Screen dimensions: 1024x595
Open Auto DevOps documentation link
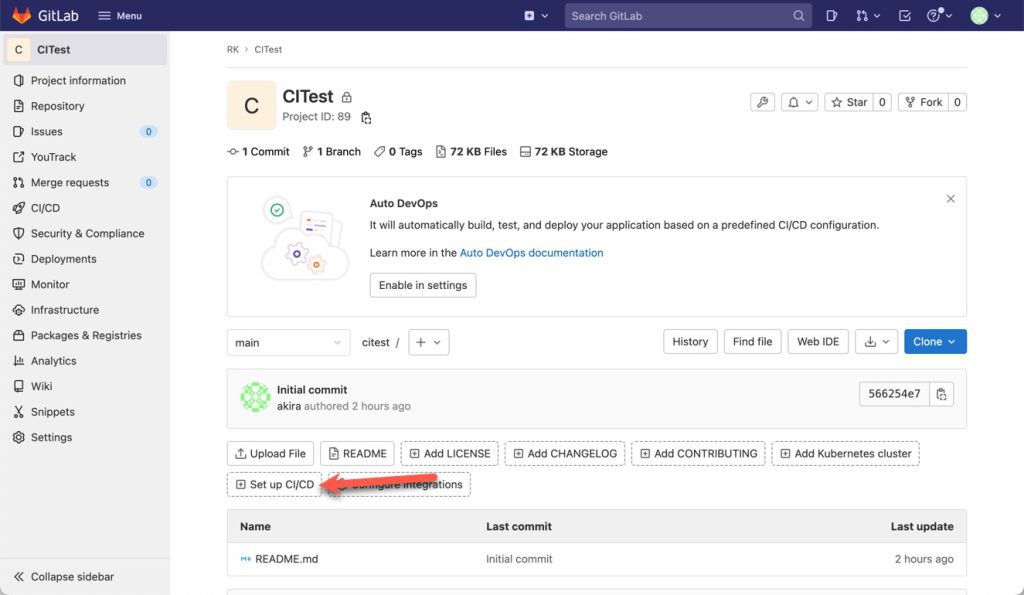click(x=532, y=253)
